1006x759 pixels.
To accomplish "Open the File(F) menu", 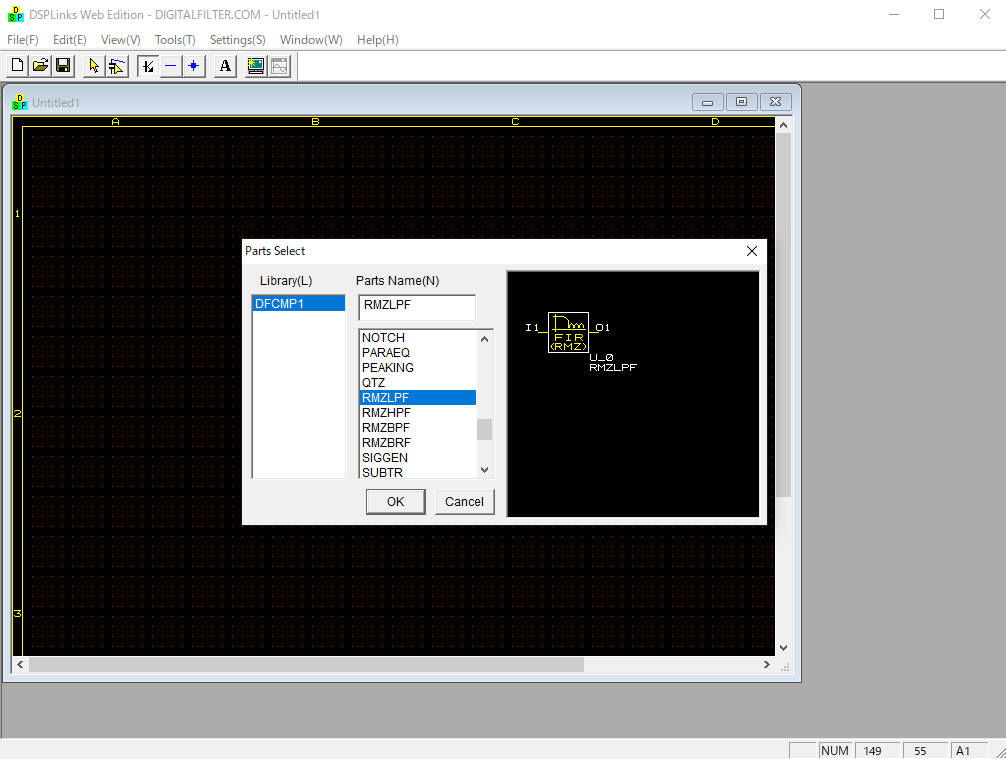I will pyautogui.click(x=23, y=40).
